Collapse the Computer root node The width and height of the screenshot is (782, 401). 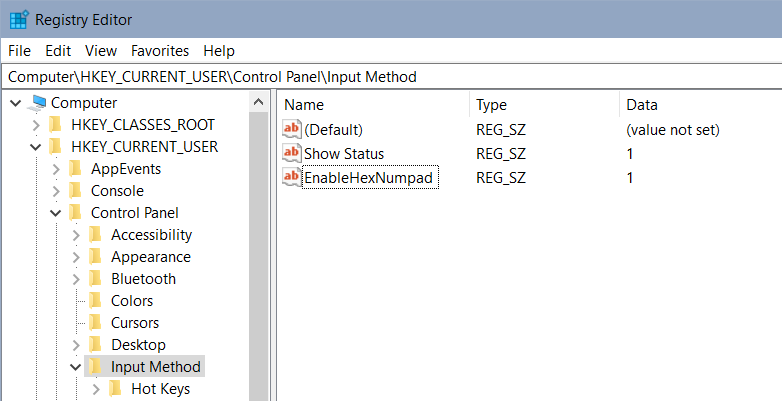click(x=16, y=103)
